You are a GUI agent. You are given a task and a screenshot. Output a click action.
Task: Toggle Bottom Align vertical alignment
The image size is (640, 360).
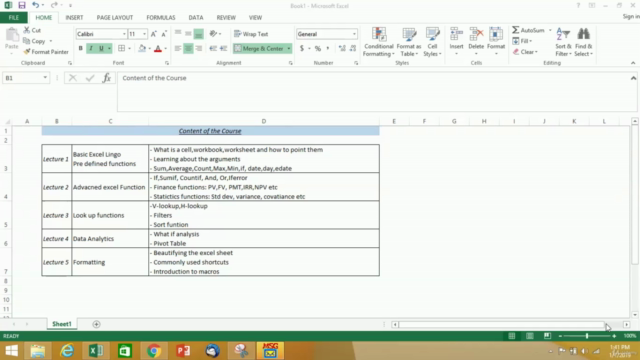[x=198, y=34]
